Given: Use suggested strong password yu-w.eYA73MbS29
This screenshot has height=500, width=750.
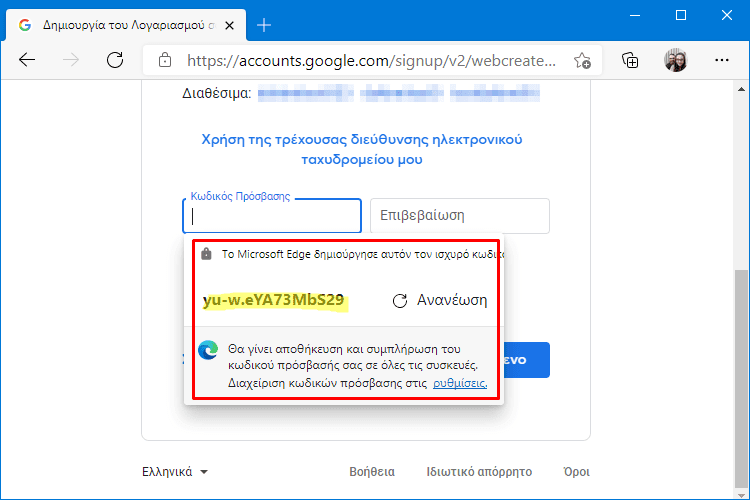Looking at the screenshot, I should point(274,300).
